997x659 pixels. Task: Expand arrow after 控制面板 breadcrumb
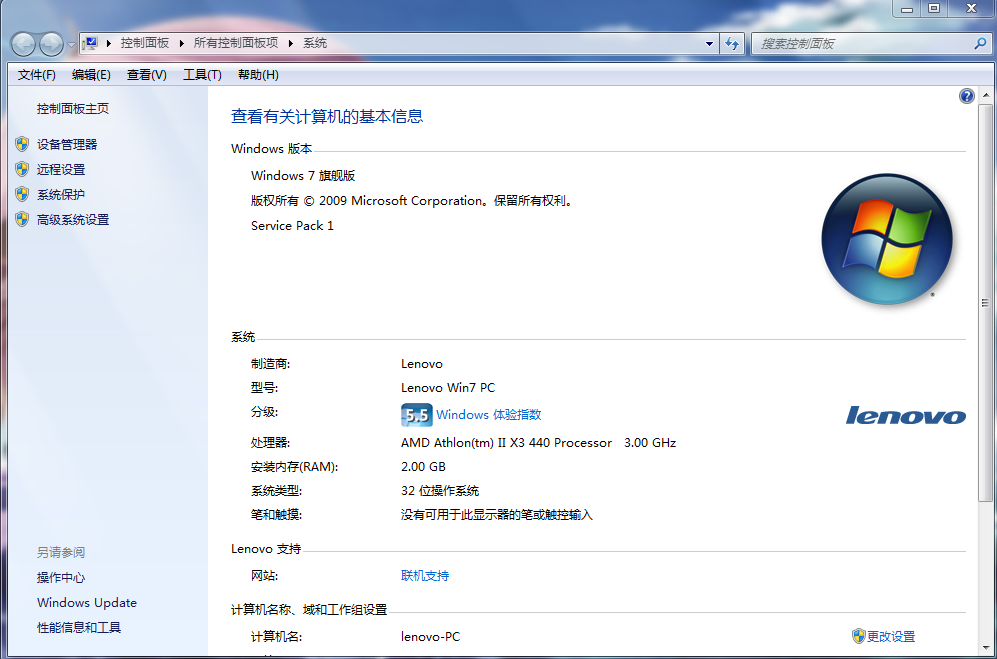click(181, 43)
